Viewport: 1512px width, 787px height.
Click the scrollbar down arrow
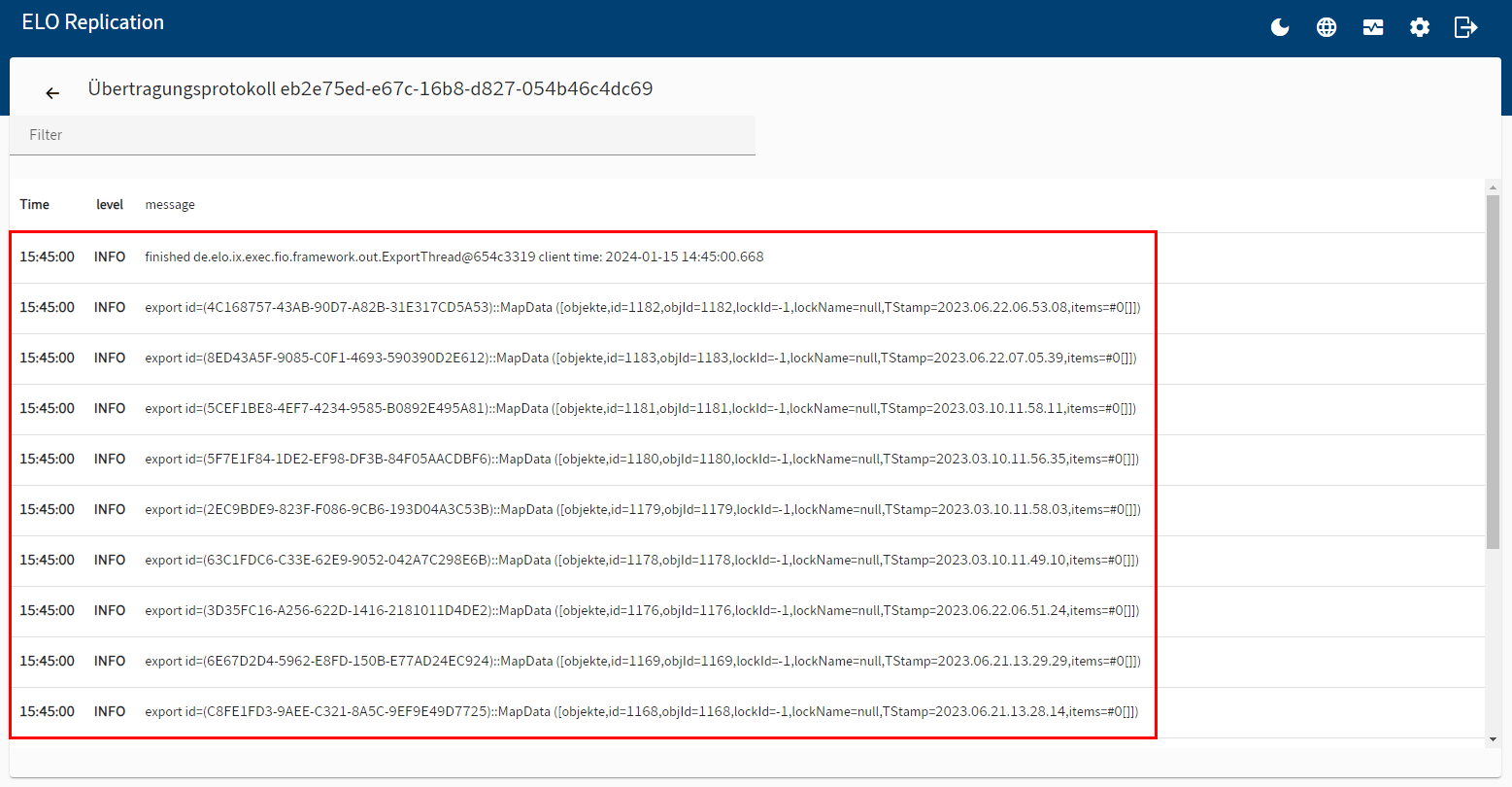[x=1493, y=739]
